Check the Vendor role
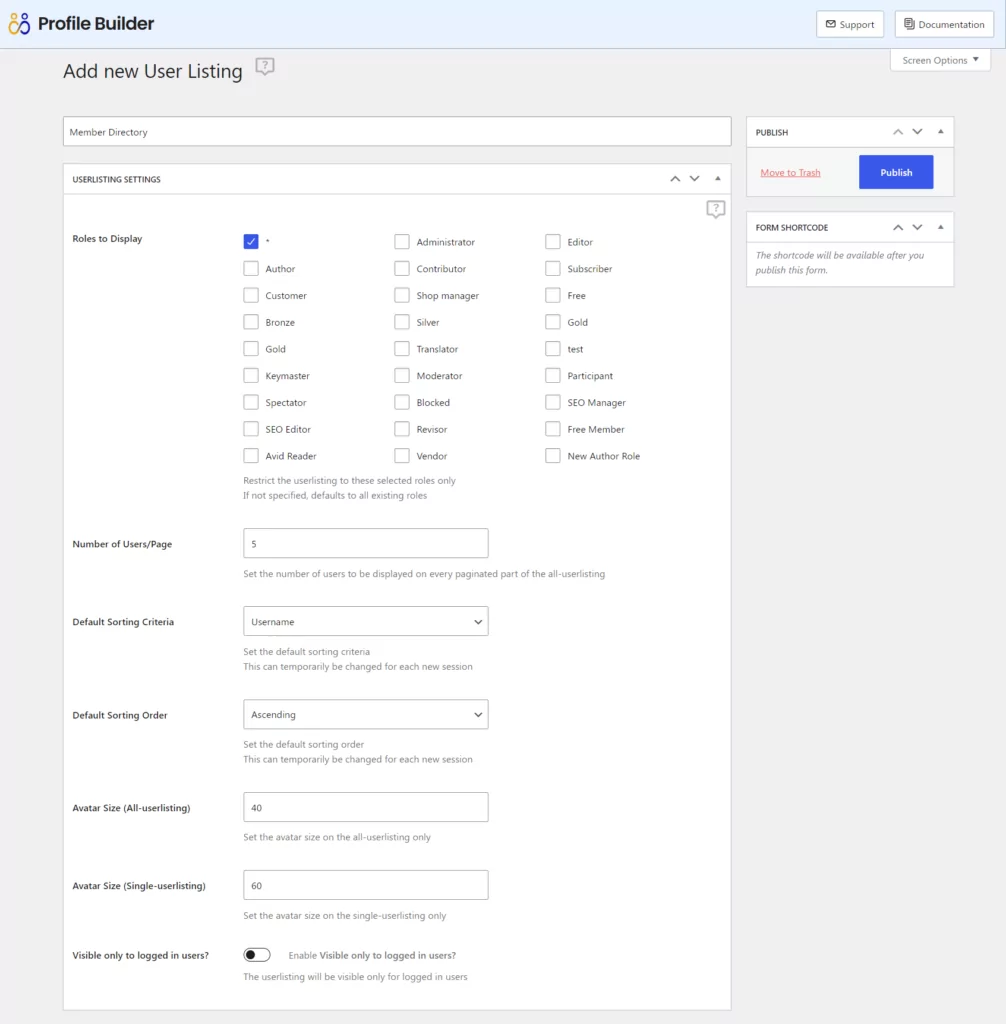 402,456
